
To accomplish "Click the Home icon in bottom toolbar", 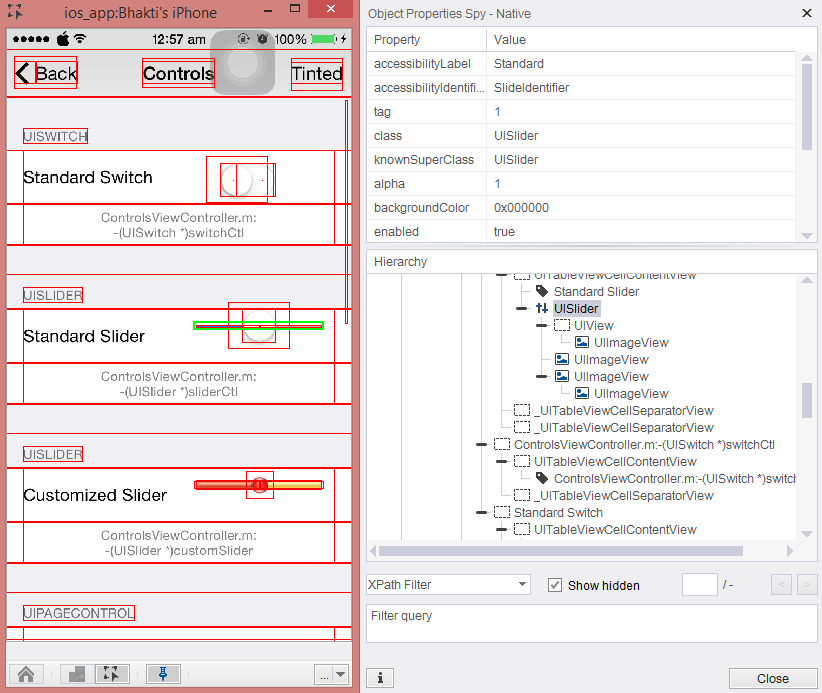I will click(x=27, y=674).
